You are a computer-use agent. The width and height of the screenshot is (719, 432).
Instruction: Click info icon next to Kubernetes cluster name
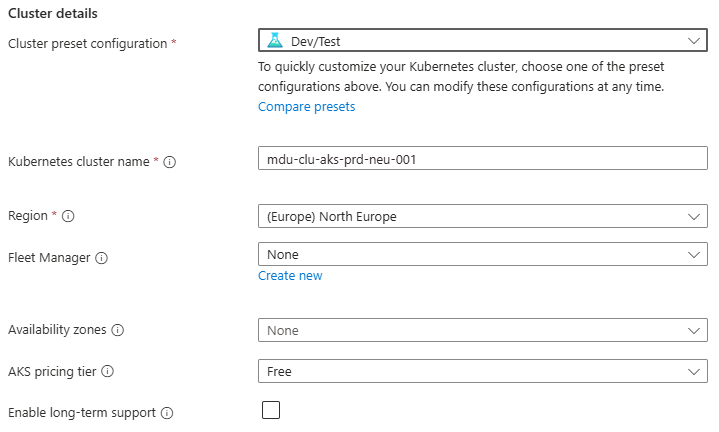[170, 162]
